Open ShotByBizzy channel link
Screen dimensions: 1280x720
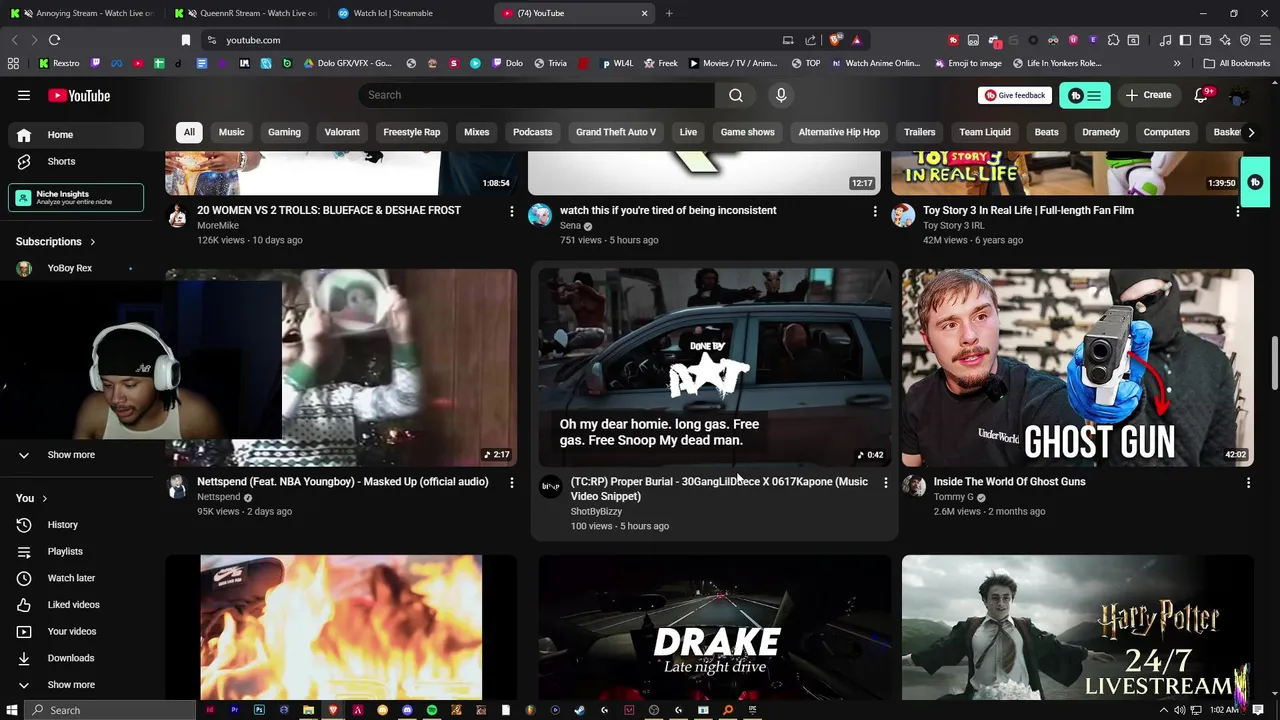(x=596, y=511)
